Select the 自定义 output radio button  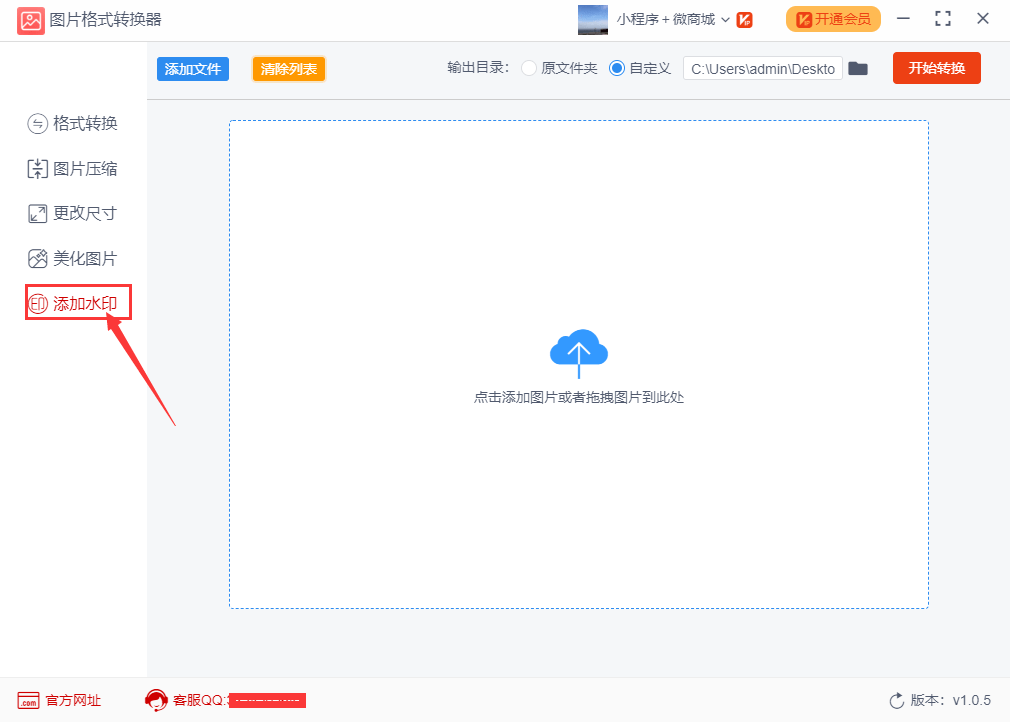617,69
